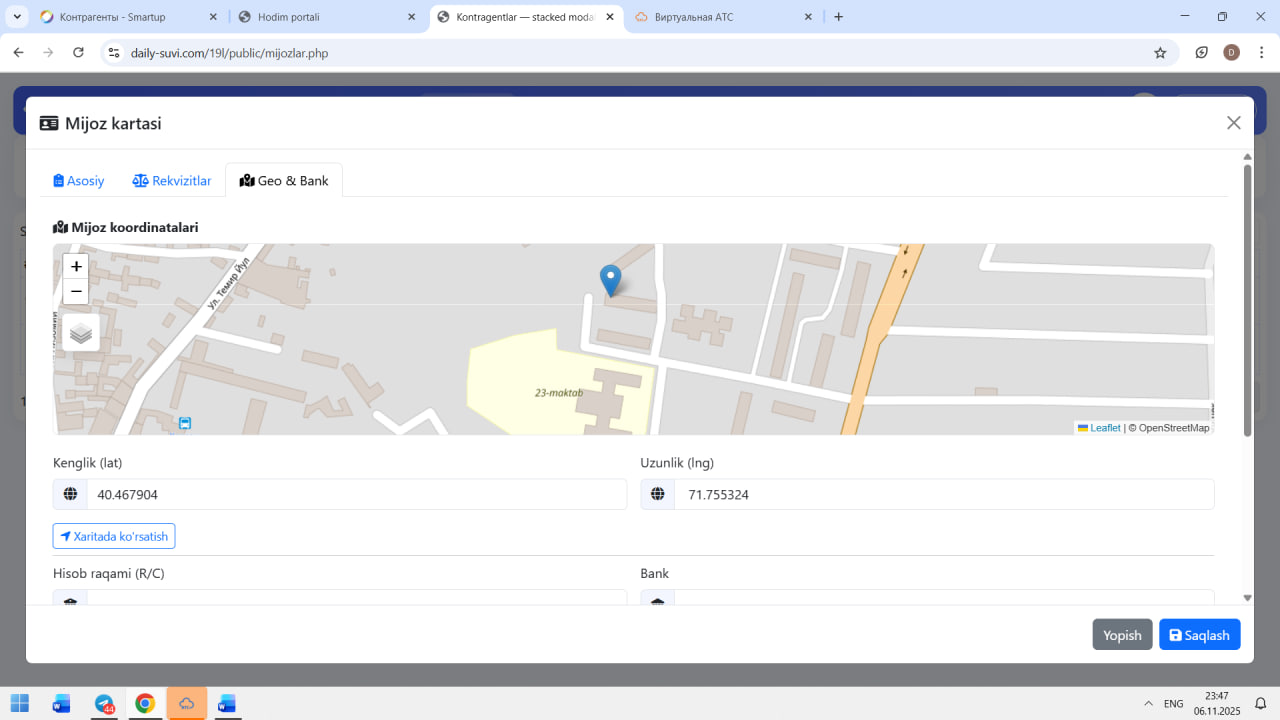The width and height of the screenshot is (1280, 720).
Task: Click the Uzunlik (lng) input field
Action: [943, 494]
